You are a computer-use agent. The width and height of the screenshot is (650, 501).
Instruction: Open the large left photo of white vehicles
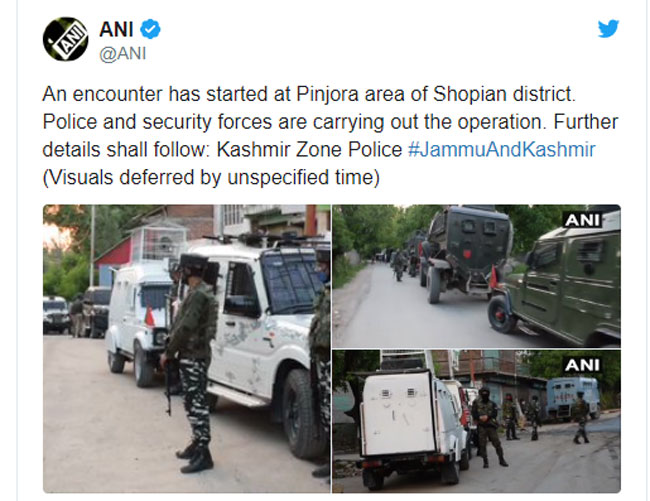(x=187, y=349)
